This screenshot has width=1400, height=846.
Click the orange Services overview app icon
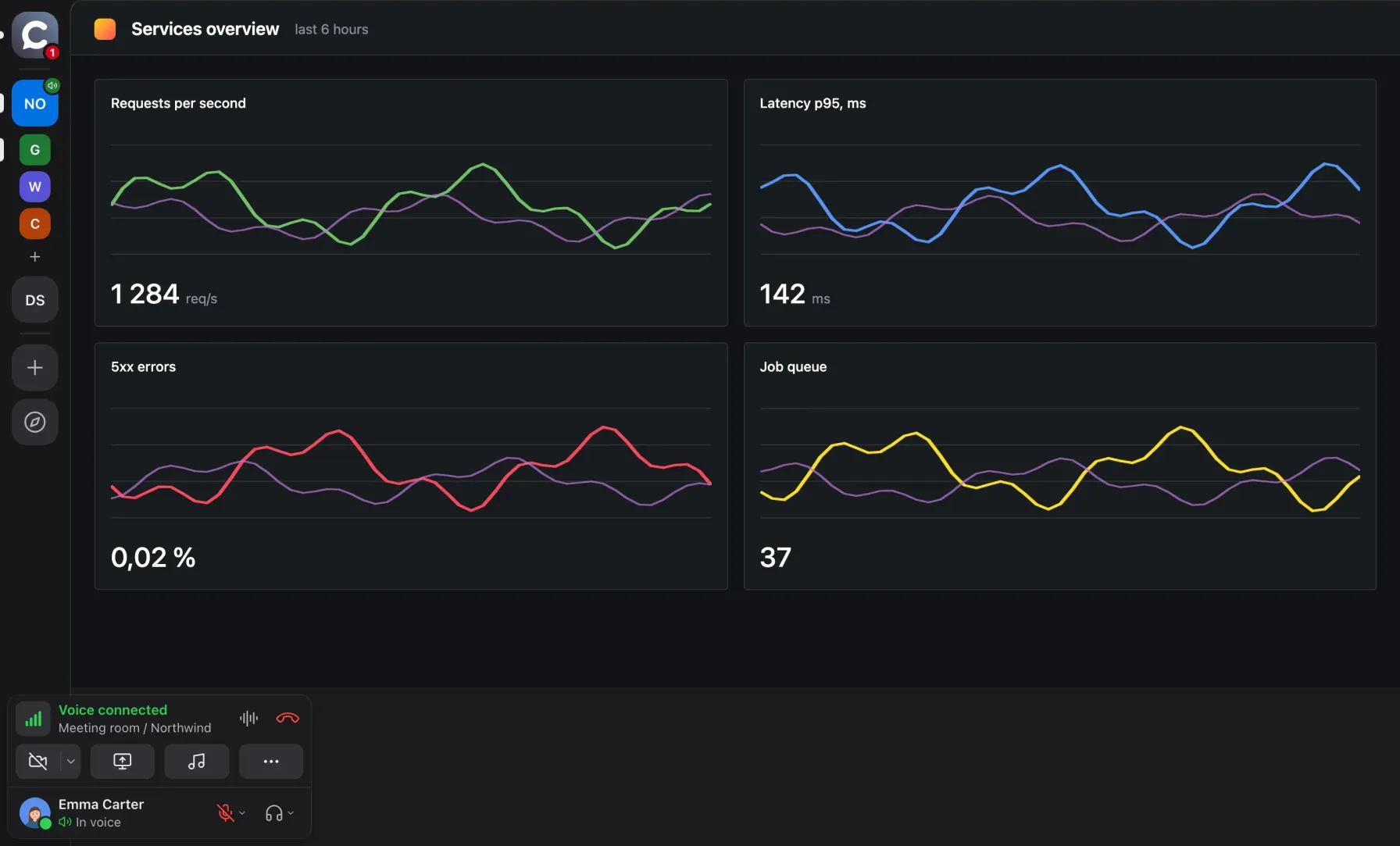pos(105,29)
